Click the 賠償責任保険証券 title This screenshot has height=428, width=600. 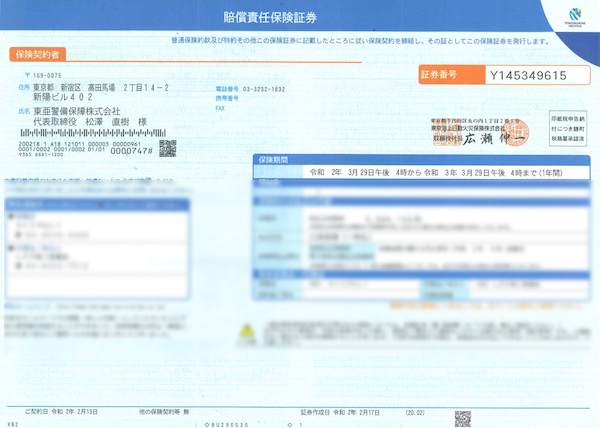(x=270, y=17)
